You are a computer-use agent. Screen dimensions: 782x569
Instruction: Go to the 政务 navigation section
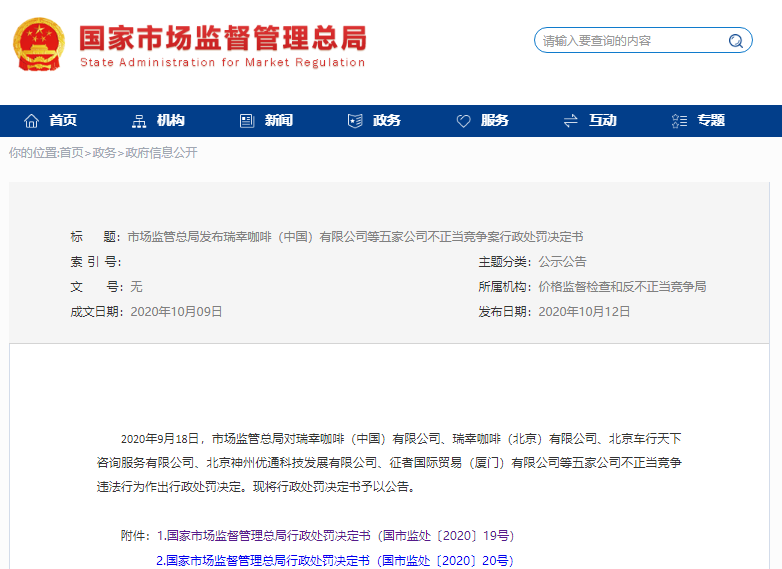coord(387,121)
